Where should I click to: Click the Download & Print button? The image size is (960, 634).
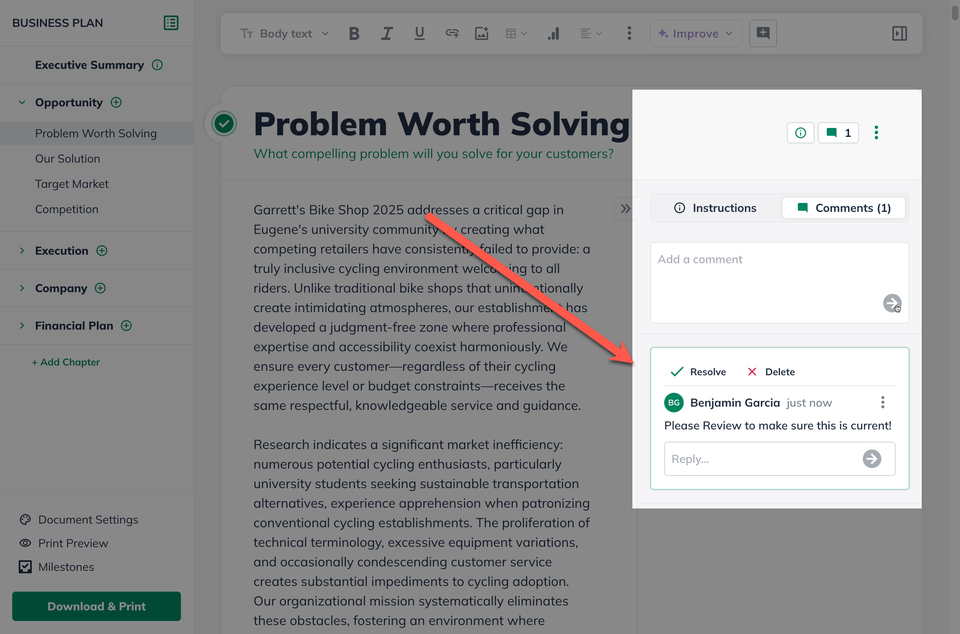[x=96, y=606]
